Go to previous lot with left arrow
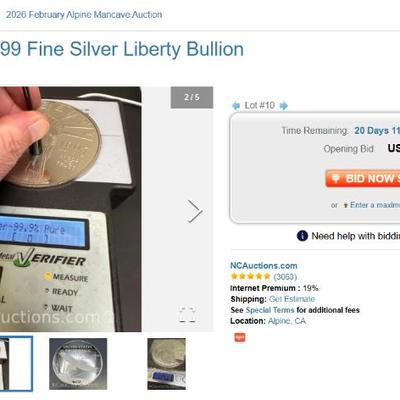 [236, 106]
